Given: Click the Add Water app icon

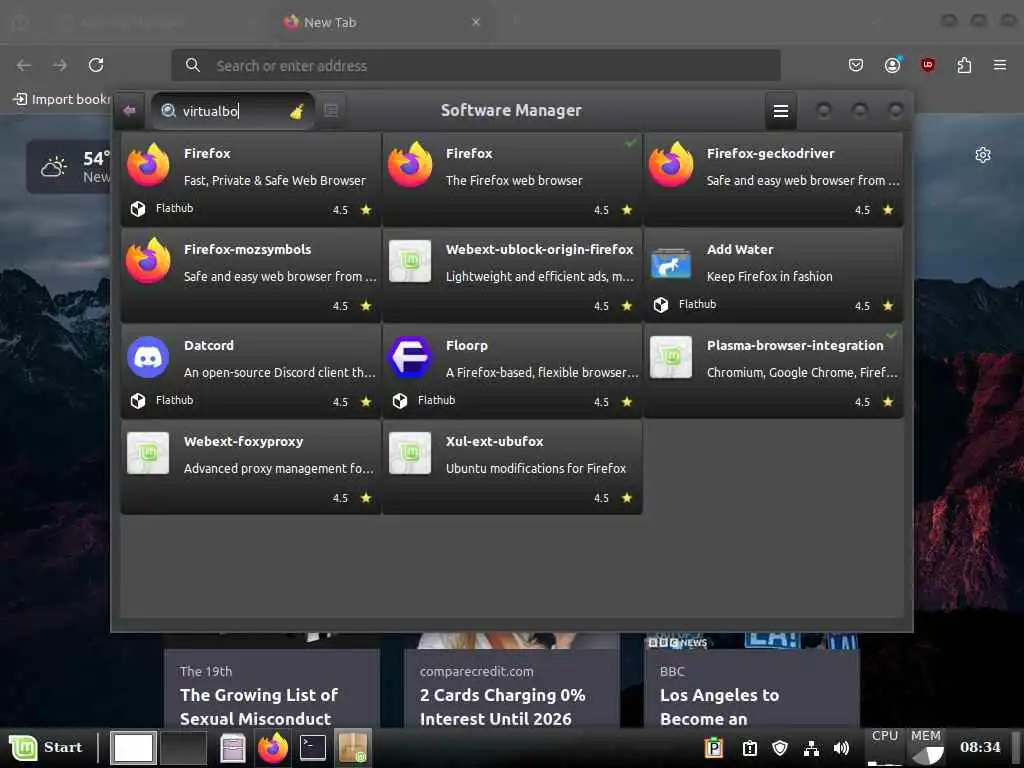Looking at the screenshot, I should click(671, 263).
